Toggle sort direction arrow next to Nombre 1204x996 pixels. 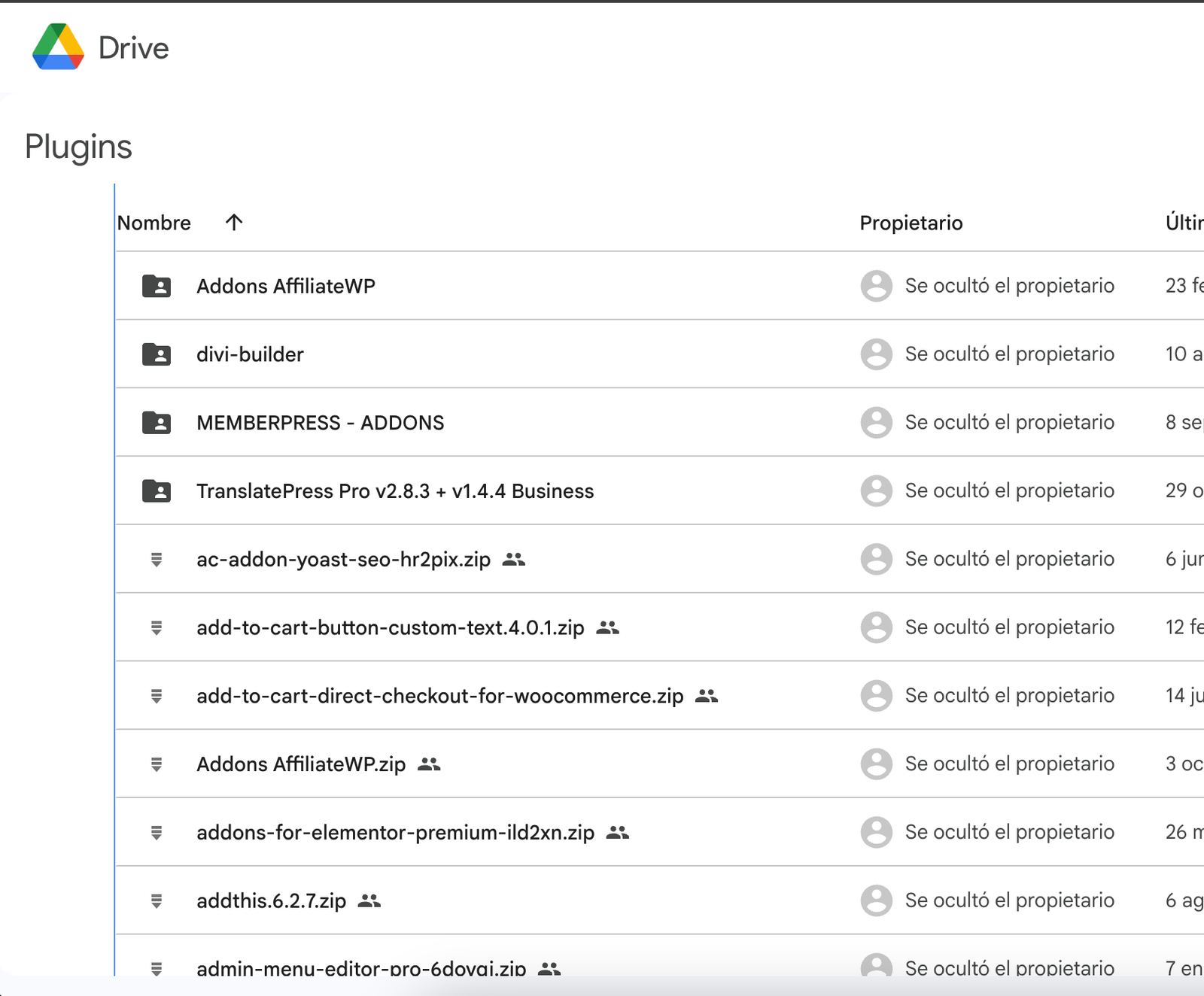[234, 222]
